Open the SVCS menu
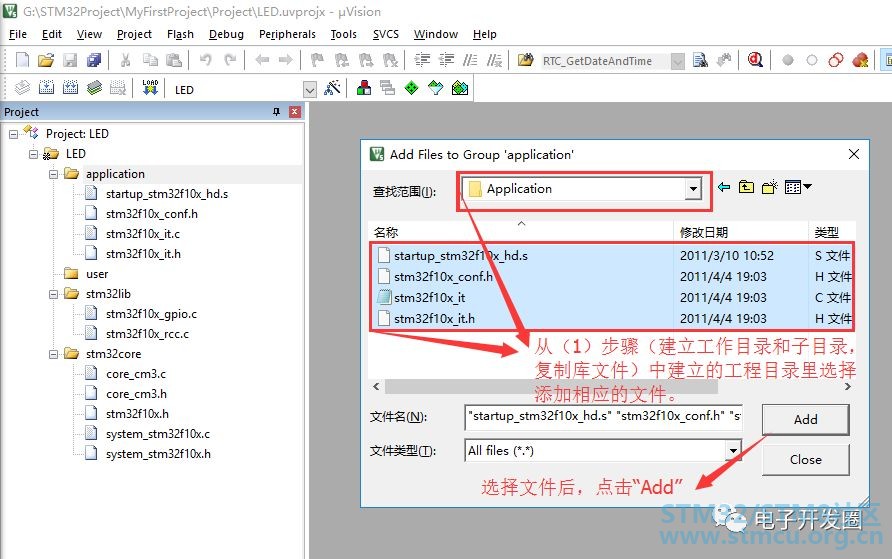Screen dimensions: 892x559 (x=386, y=34)
